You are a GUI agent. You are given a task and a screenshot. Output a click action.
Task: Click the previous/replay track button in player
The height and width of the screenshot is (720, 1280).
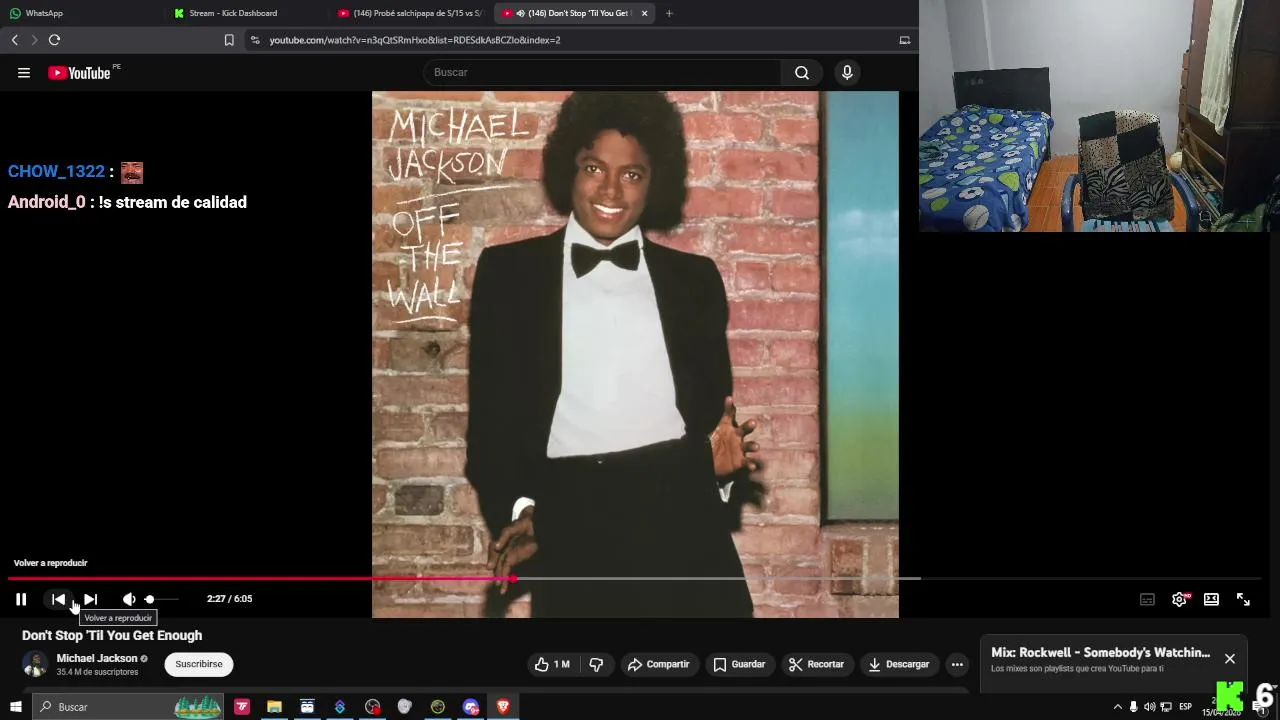58,599
